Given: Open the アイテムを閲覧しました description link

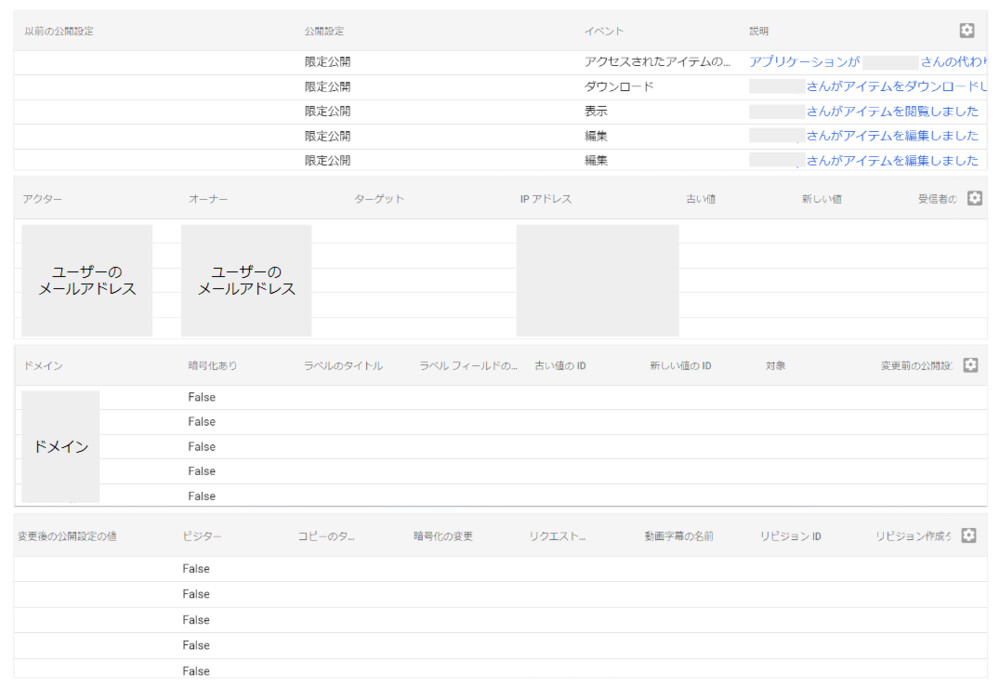Looking at the screenshot, I should pyautogui.click(x=892, y=111).
